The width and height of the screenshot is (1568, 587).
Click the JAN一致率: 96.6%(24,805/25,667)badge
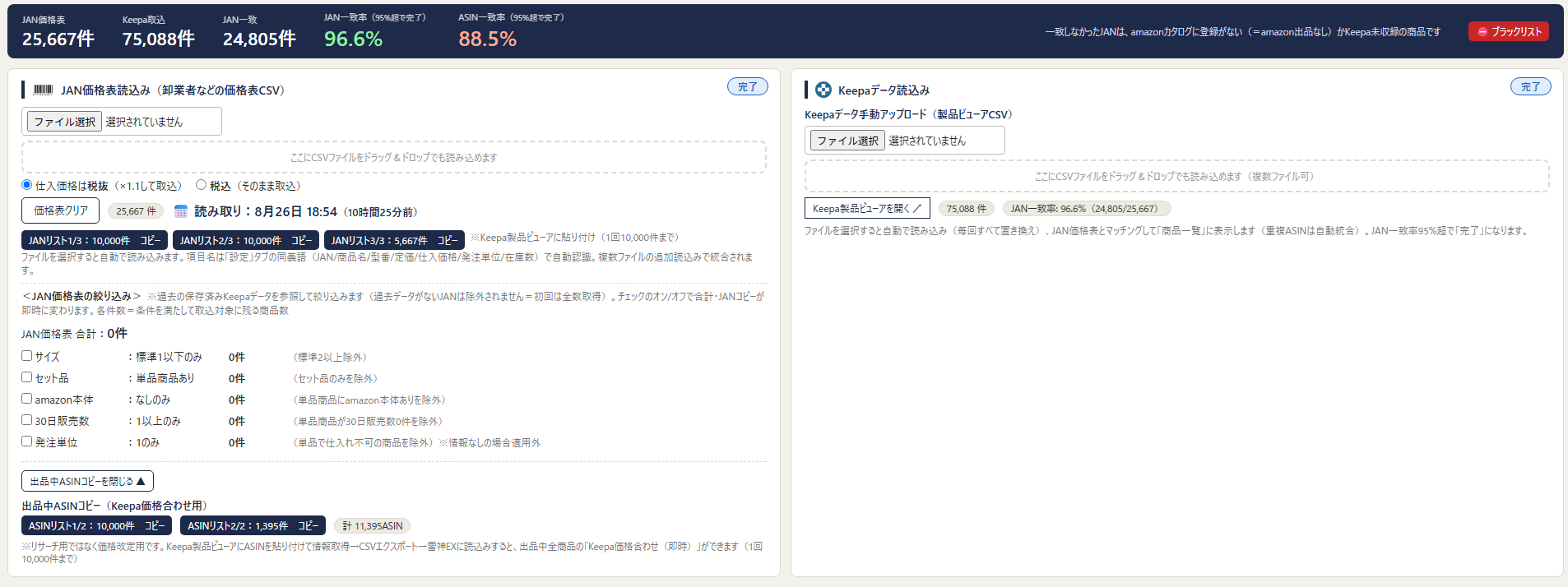tap(1086, 209)
